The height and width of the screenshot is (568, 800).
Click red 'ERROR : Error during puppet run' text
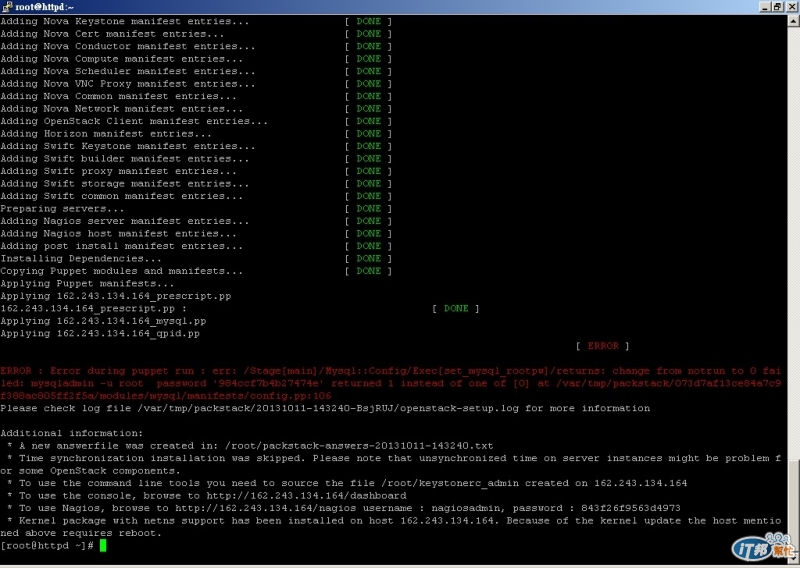[97, 371]
